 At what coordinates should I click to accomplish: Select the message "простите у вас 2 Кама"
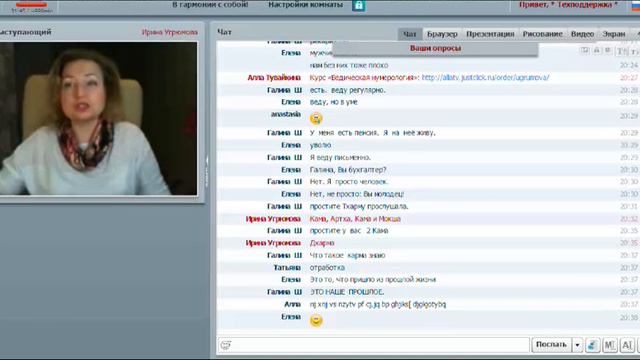point(349,231)
